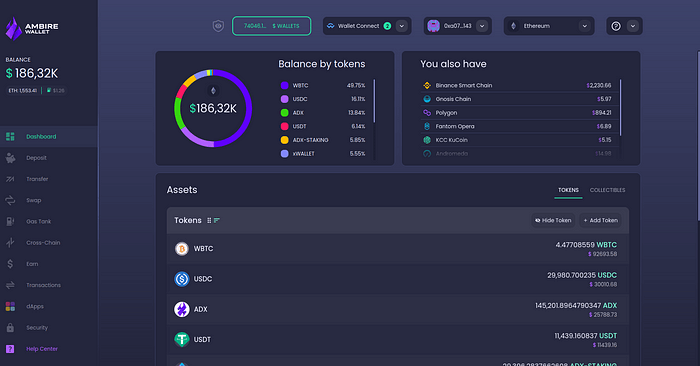
Task: Click the drag-order tokens icon
Action: coord(209,220)
